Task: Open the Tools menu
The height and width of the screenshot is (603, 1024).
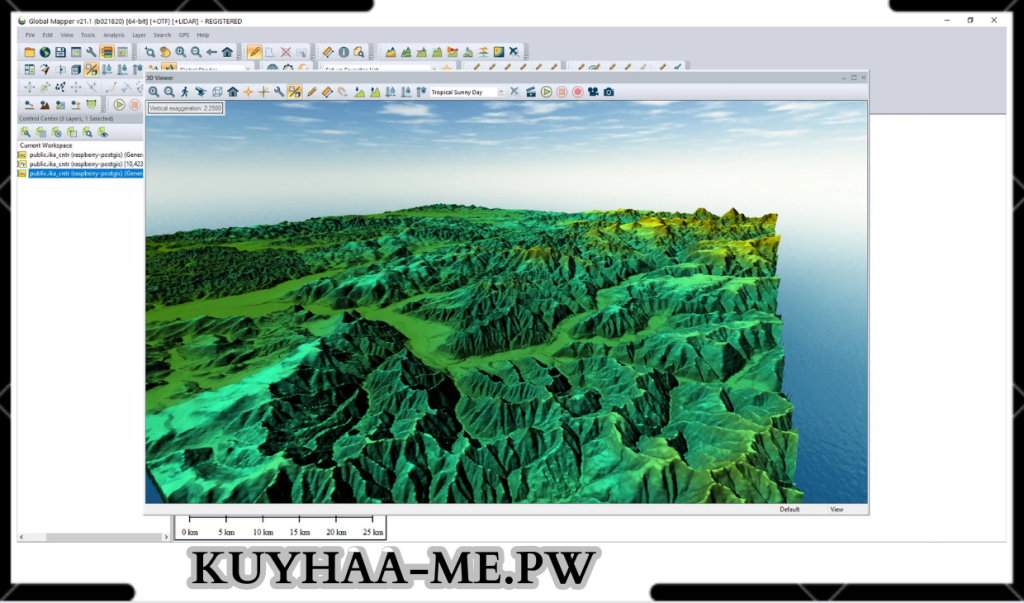Action: coord(88,35)
